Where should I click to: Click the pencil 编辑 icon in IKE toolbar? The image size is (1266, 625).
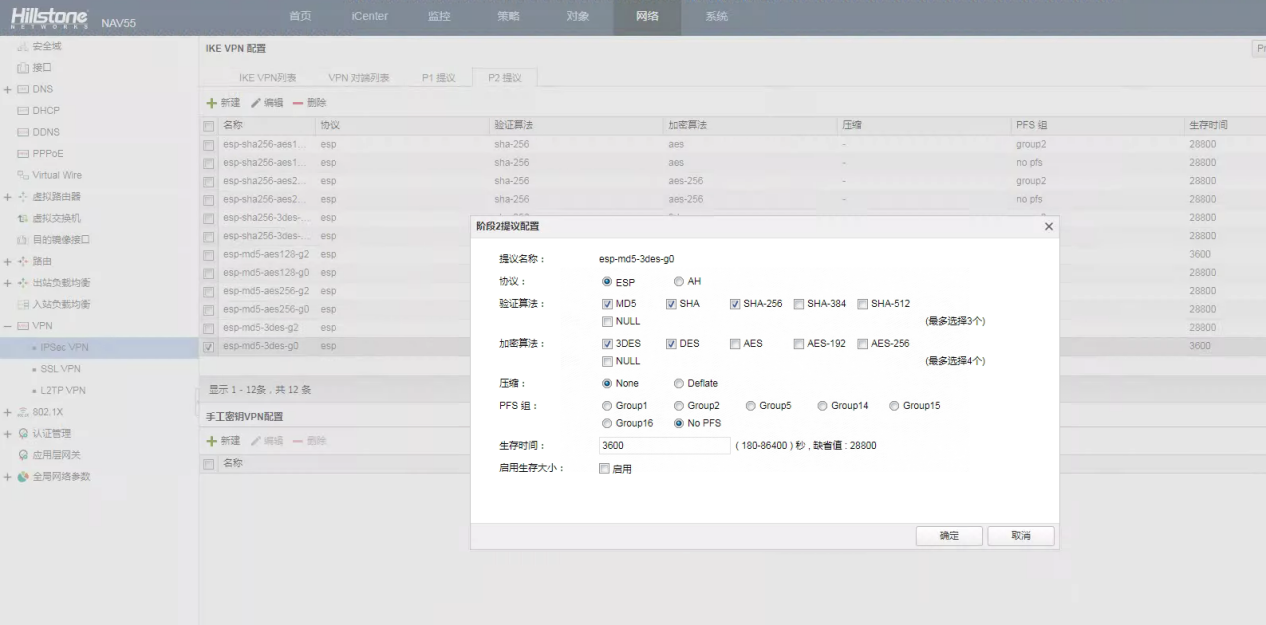tap(256, 103)
